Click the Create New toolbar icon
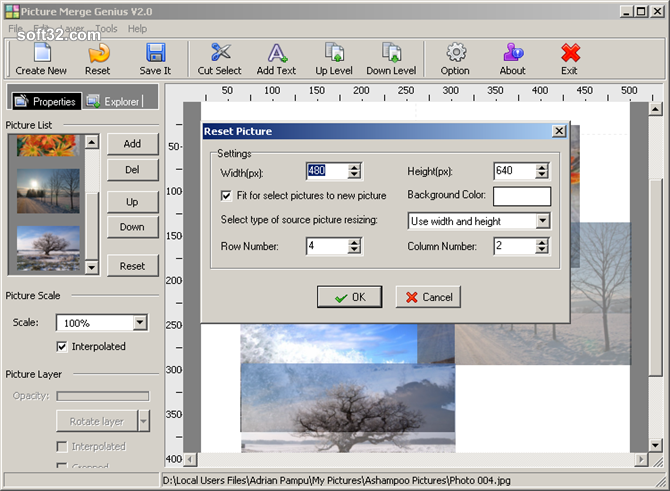Screen dimensions: 670x491 (41, 53)
